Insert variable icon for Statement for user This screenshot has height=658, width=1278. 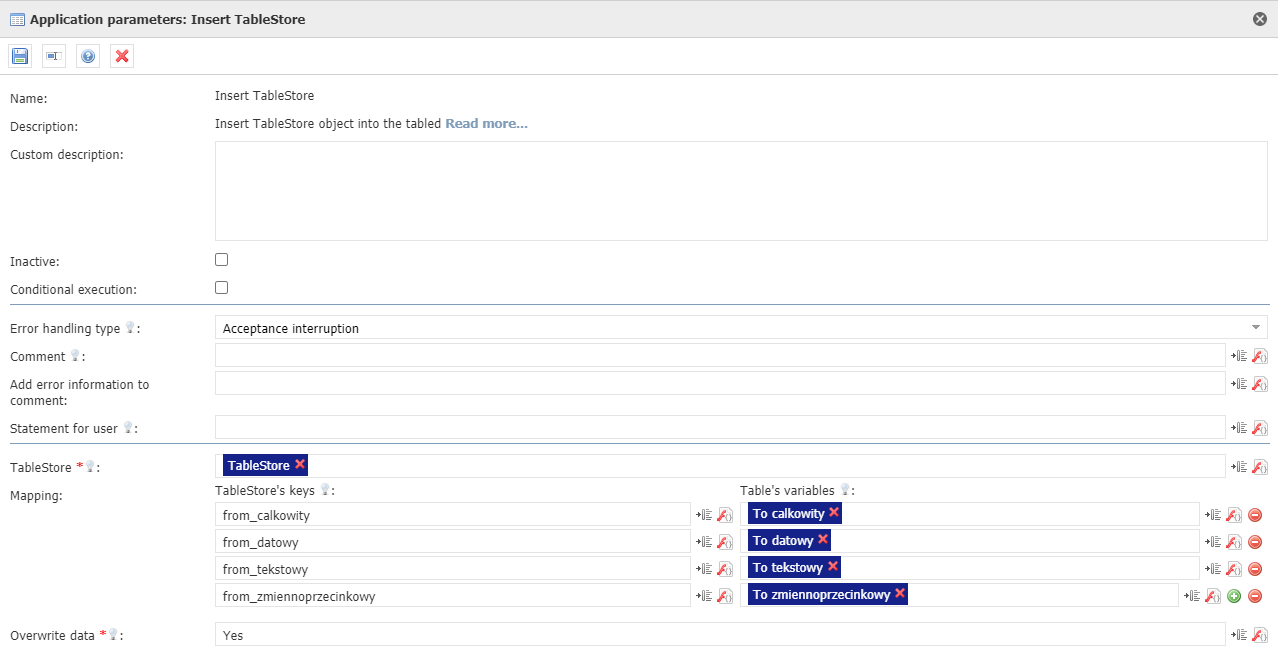pyautogui.click(x=1240, y=428)
